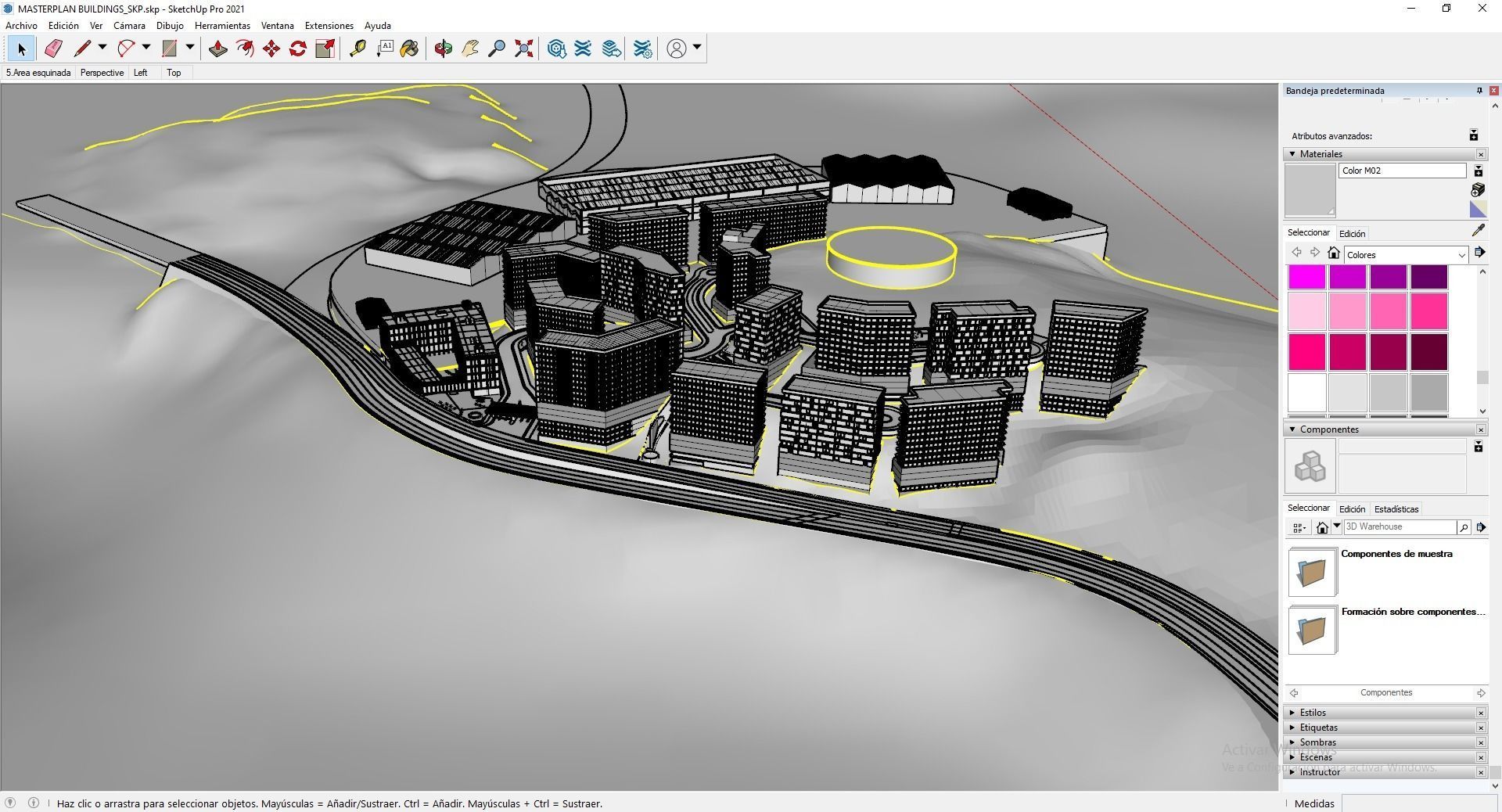Pick the pink Eraser tool
The width and height of the screenshot is (1502, 812).
(52, 49)
